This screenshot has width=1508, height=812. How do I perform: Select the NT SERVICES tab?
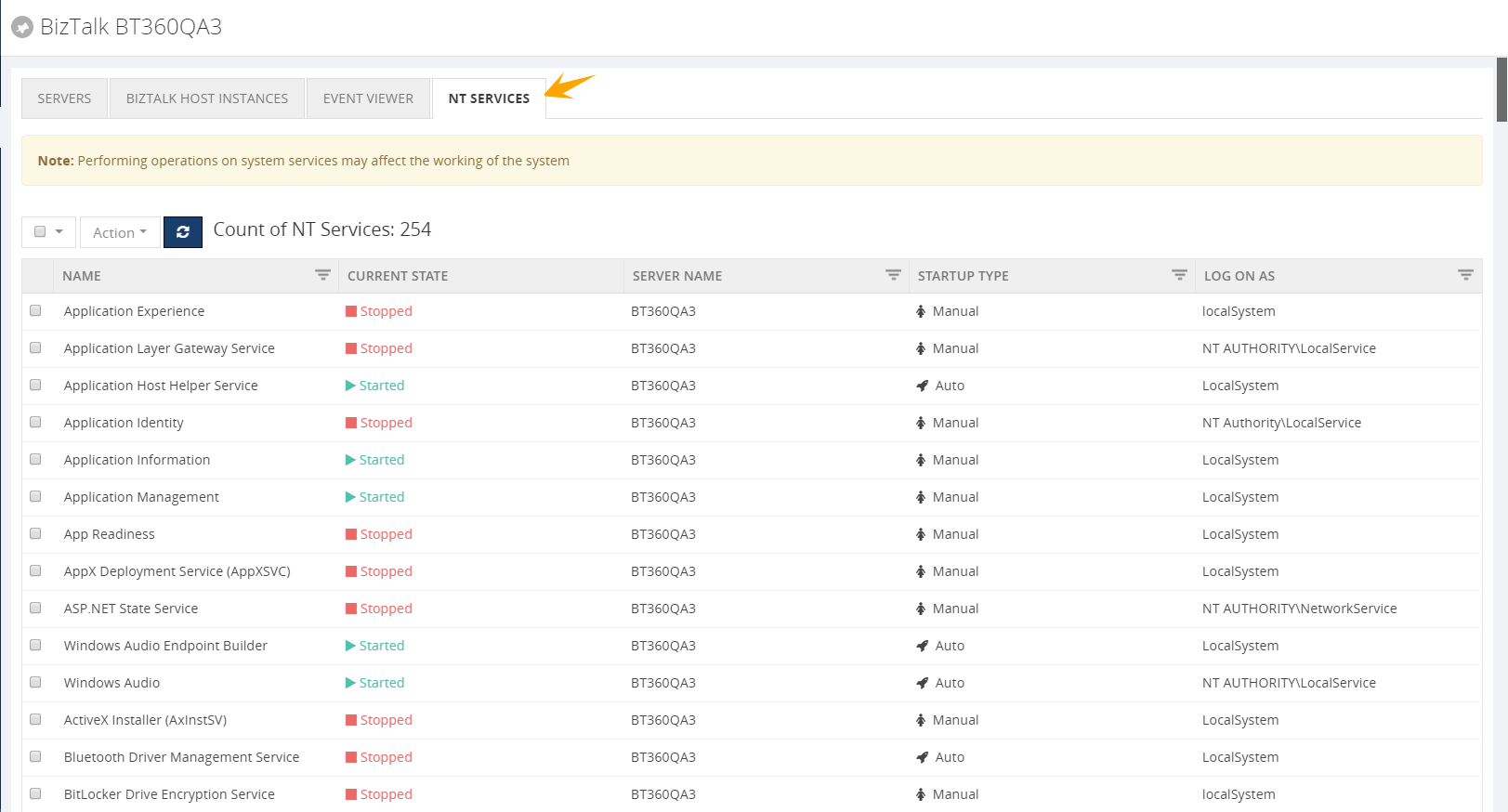click(x=489, y=98)
